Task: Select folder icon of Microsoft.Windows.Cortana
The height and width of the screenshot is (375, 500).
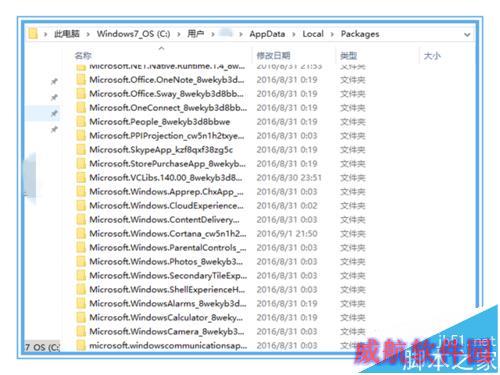Action: point(81,234)
